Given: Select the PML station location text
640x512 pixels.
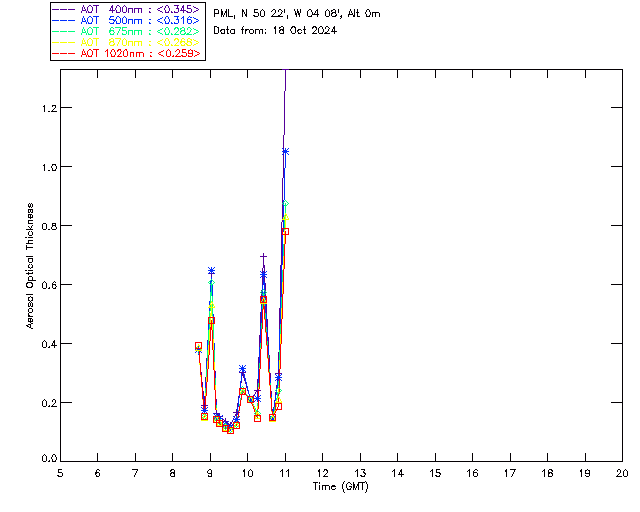Looking at the screenshot, I should (297, 14).
